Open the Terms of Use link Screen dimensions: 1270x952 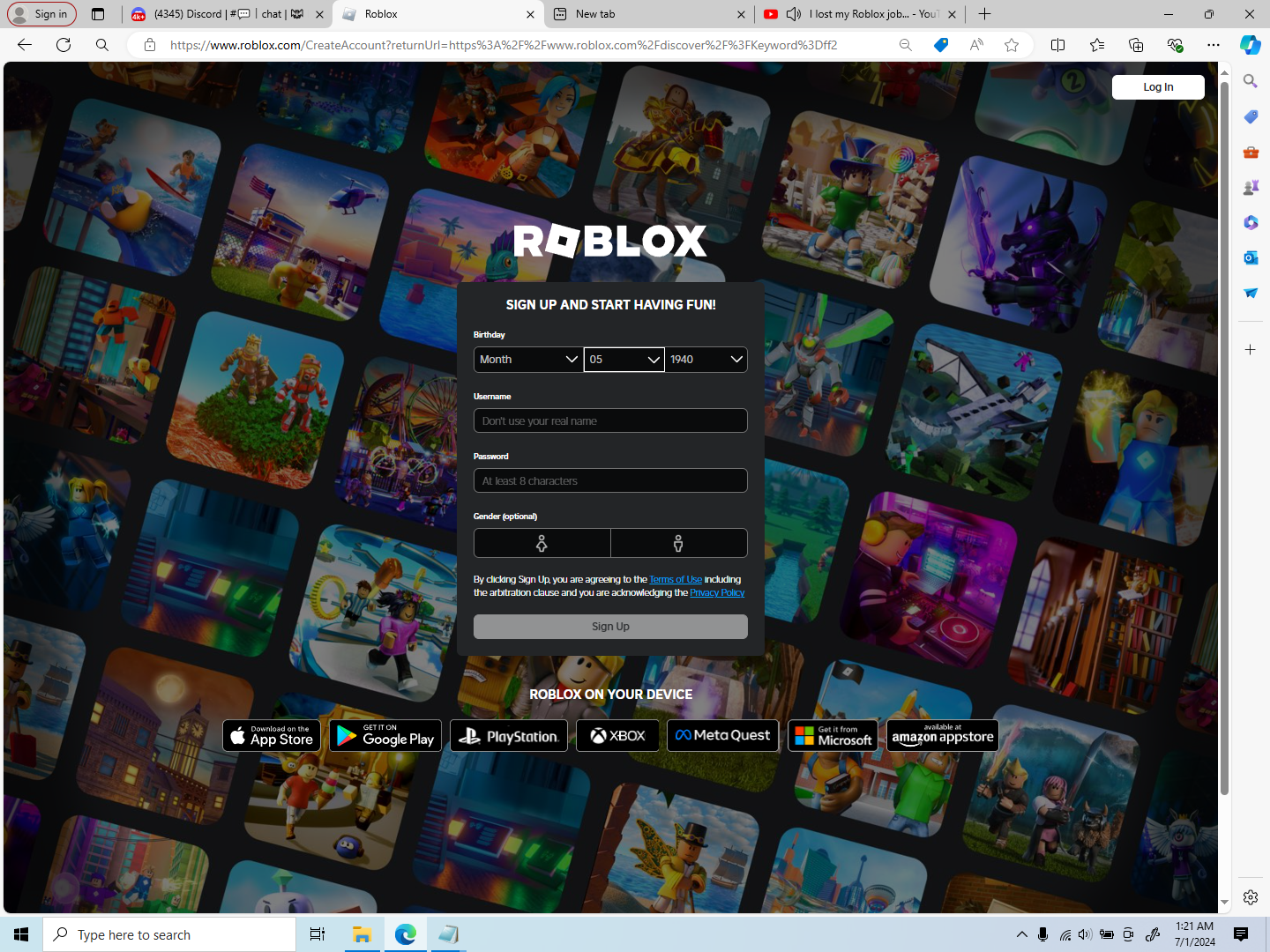point(676,580)
